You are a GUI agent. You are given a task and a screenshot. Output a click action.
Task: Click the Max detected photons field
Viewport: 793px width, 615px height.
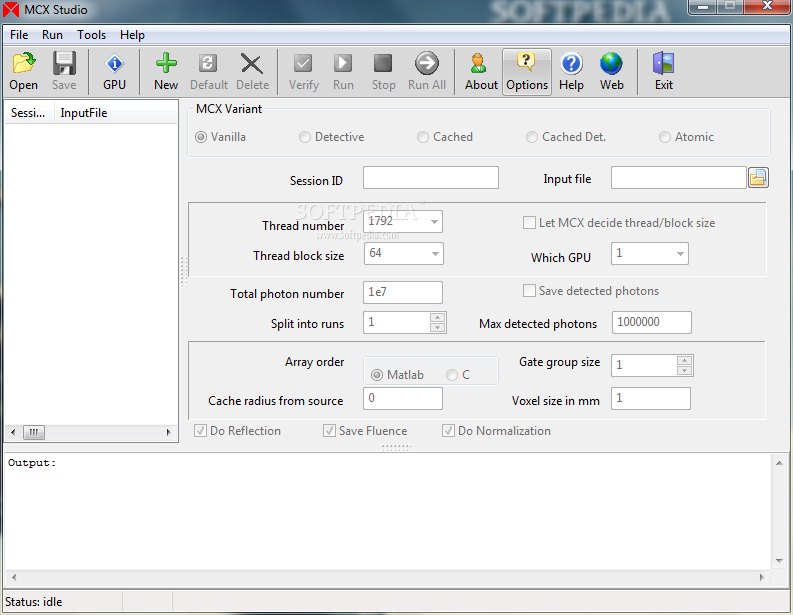coord(651,322)
